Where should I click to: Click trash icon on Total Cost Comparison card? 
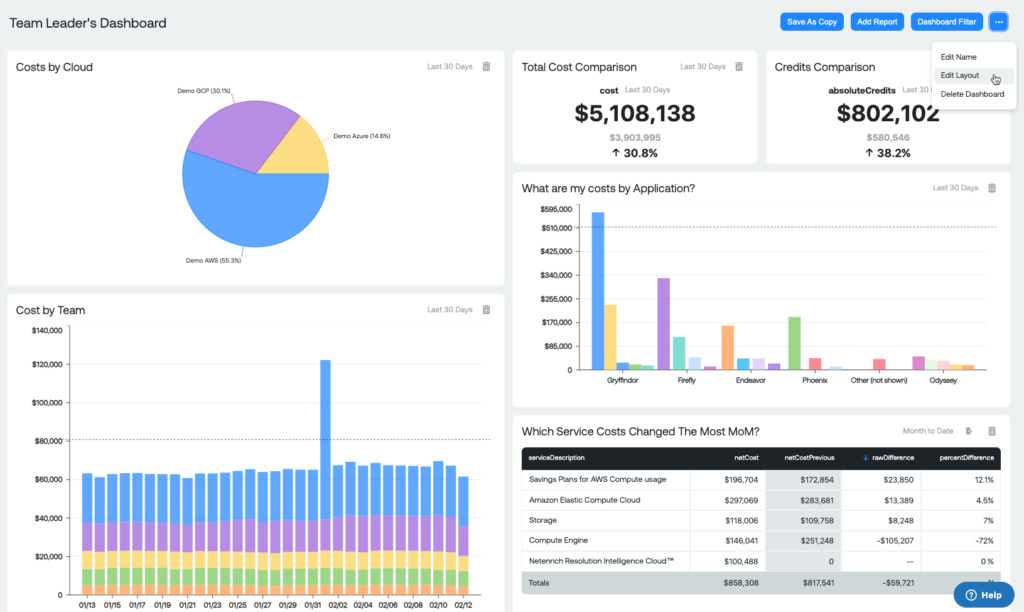point(739,67)
